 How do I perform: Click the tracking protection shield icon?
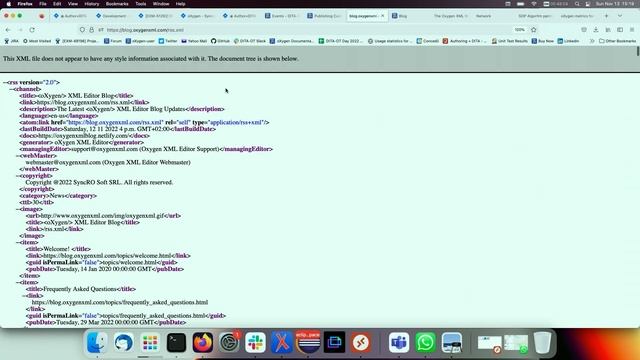point(82,30)
